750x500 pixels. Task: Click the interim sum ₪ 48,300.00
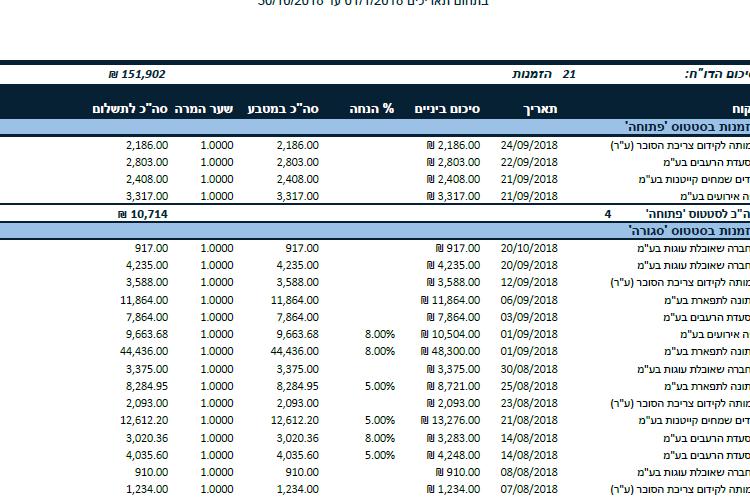coord(450,351)
